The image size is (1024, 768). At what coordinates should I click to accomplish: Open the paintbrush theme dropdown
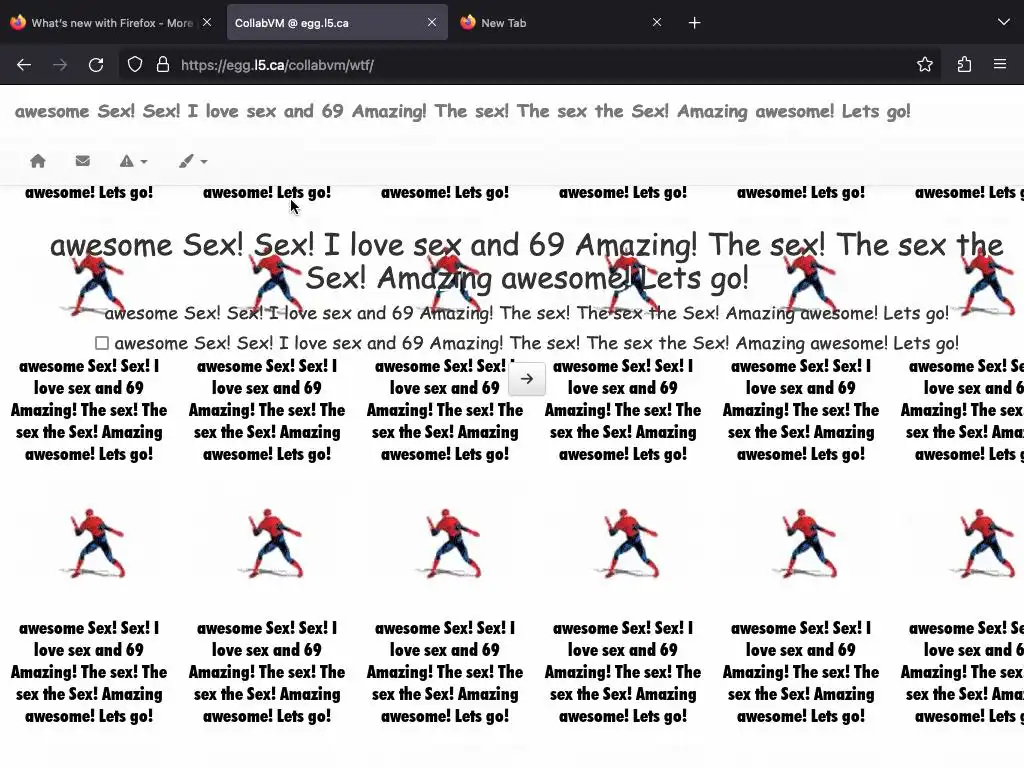click(x=193, y=161)
